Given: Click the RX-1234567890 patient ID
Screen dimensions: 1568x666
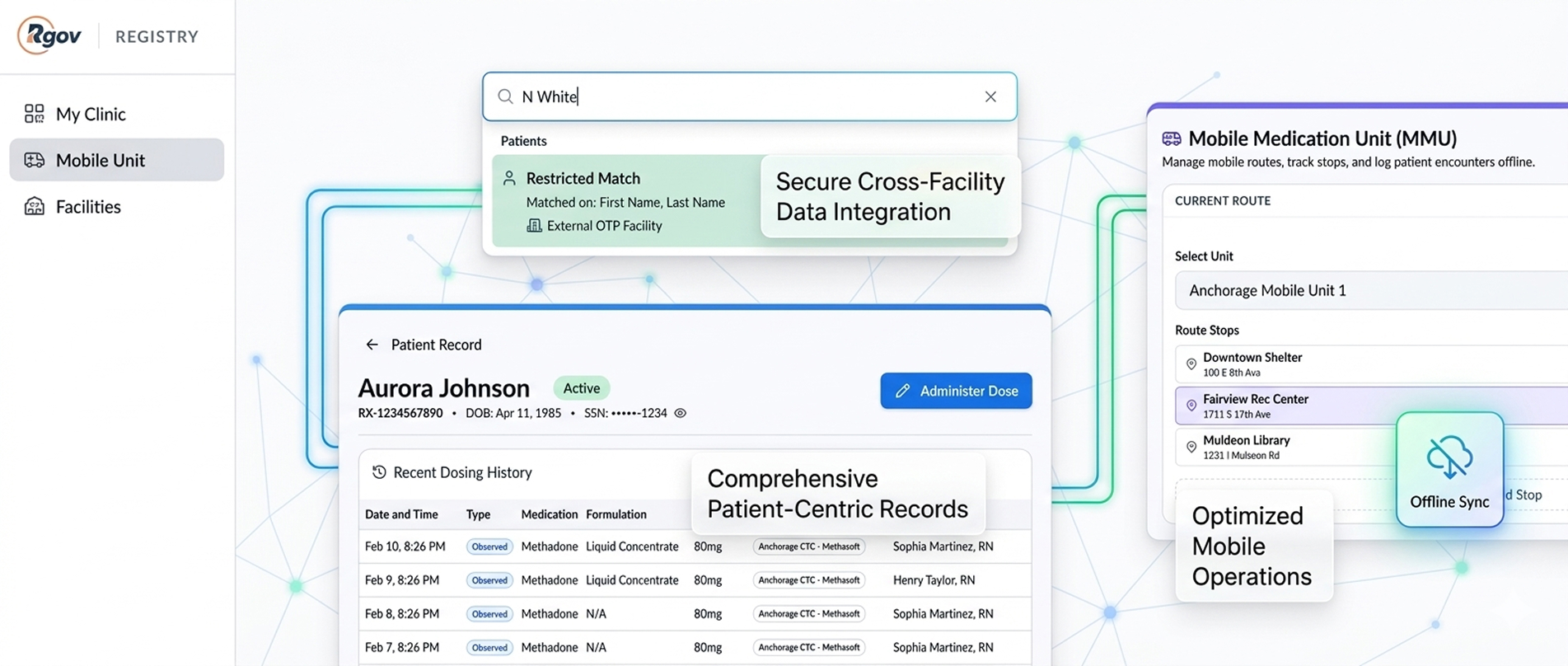Looking at the screenshot, I should coord(400,413).
